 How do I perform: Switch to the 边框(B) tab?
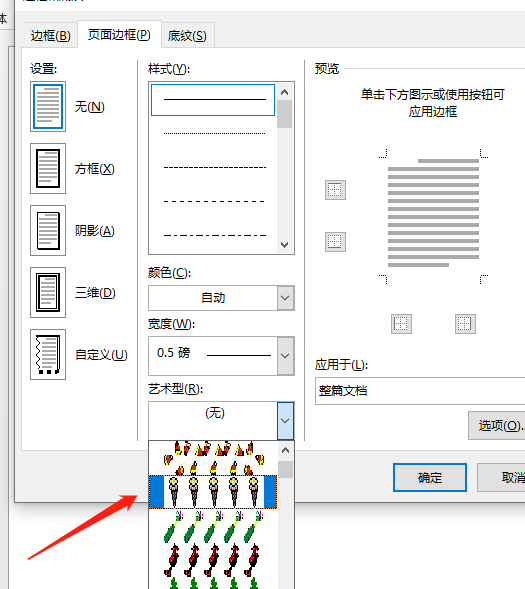click(50, 36)
